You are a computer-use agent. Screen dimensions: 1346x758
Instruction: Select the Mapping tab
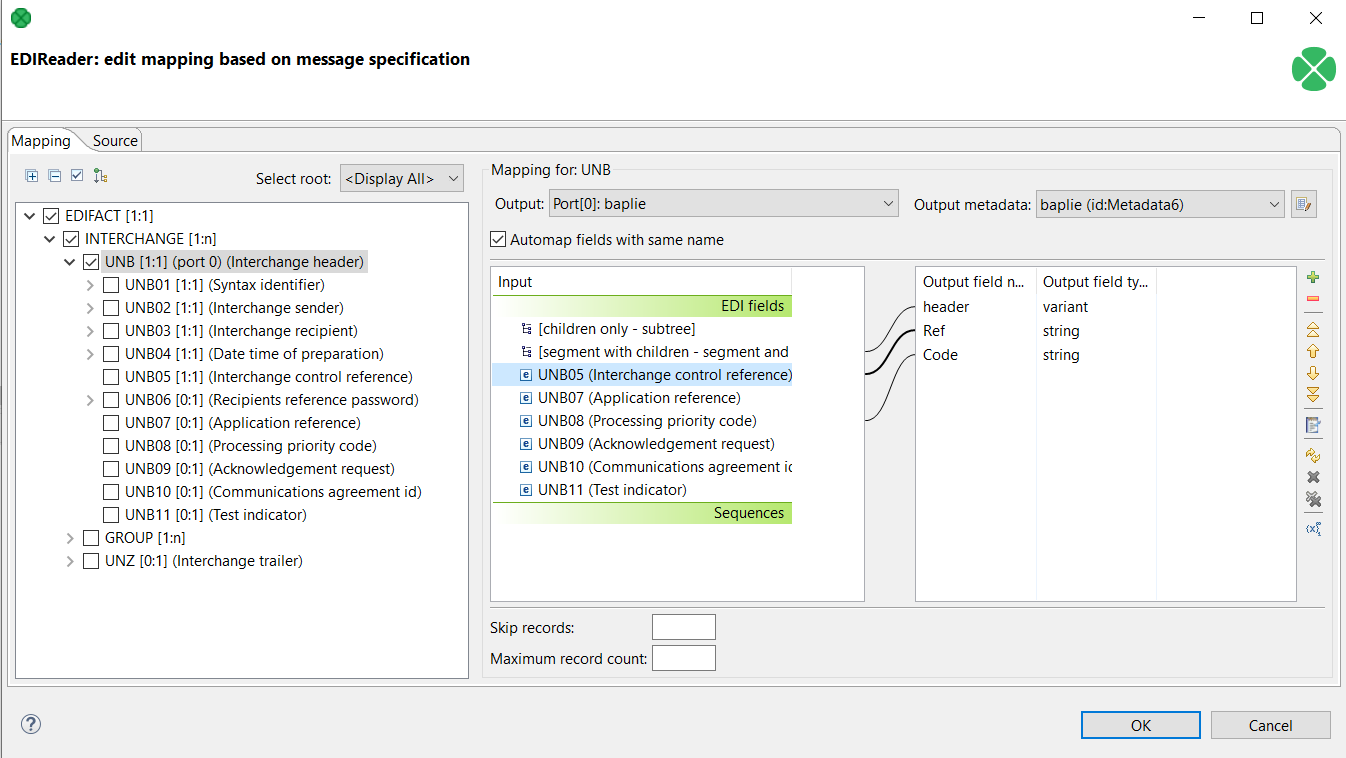[x=41, y=141]
